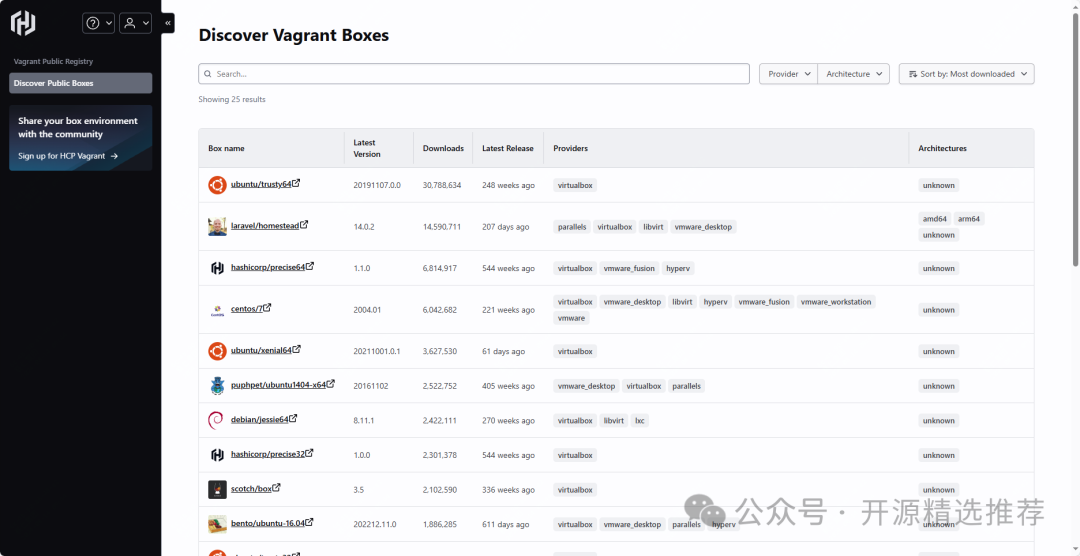The image size is (1080, 556).
Task: Click external-link icon after puphpet/ubuntu1404-x64
Action: pos(331,384)
